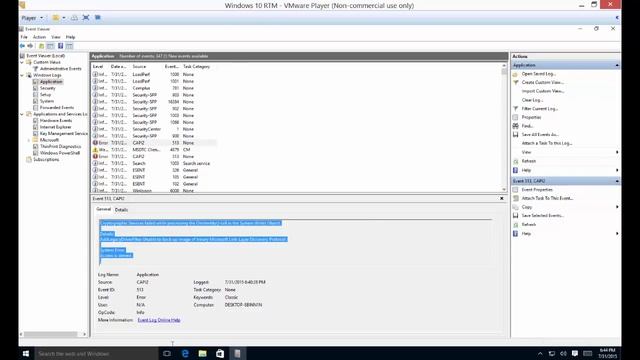Close the Event 513 preview pane
The width and height of the screenshot is (640, 360).
502,198
